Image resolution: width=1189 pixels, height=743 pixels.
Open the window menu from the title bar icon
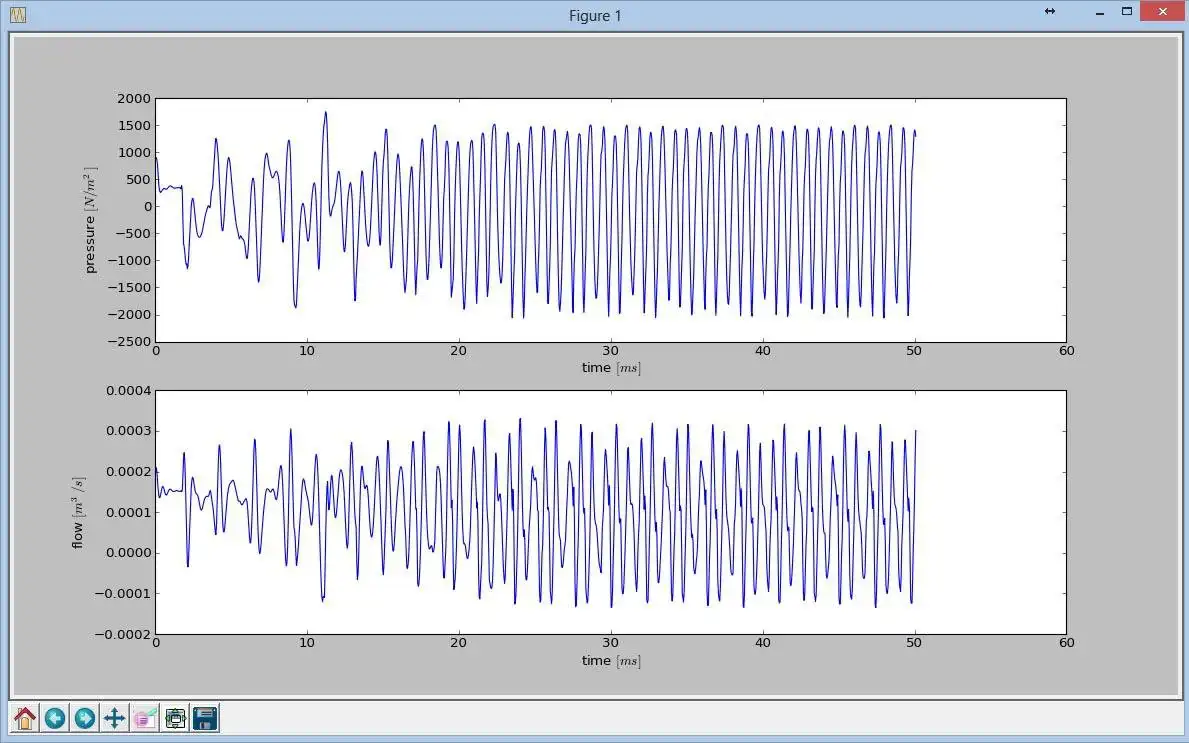pos(18,14)
